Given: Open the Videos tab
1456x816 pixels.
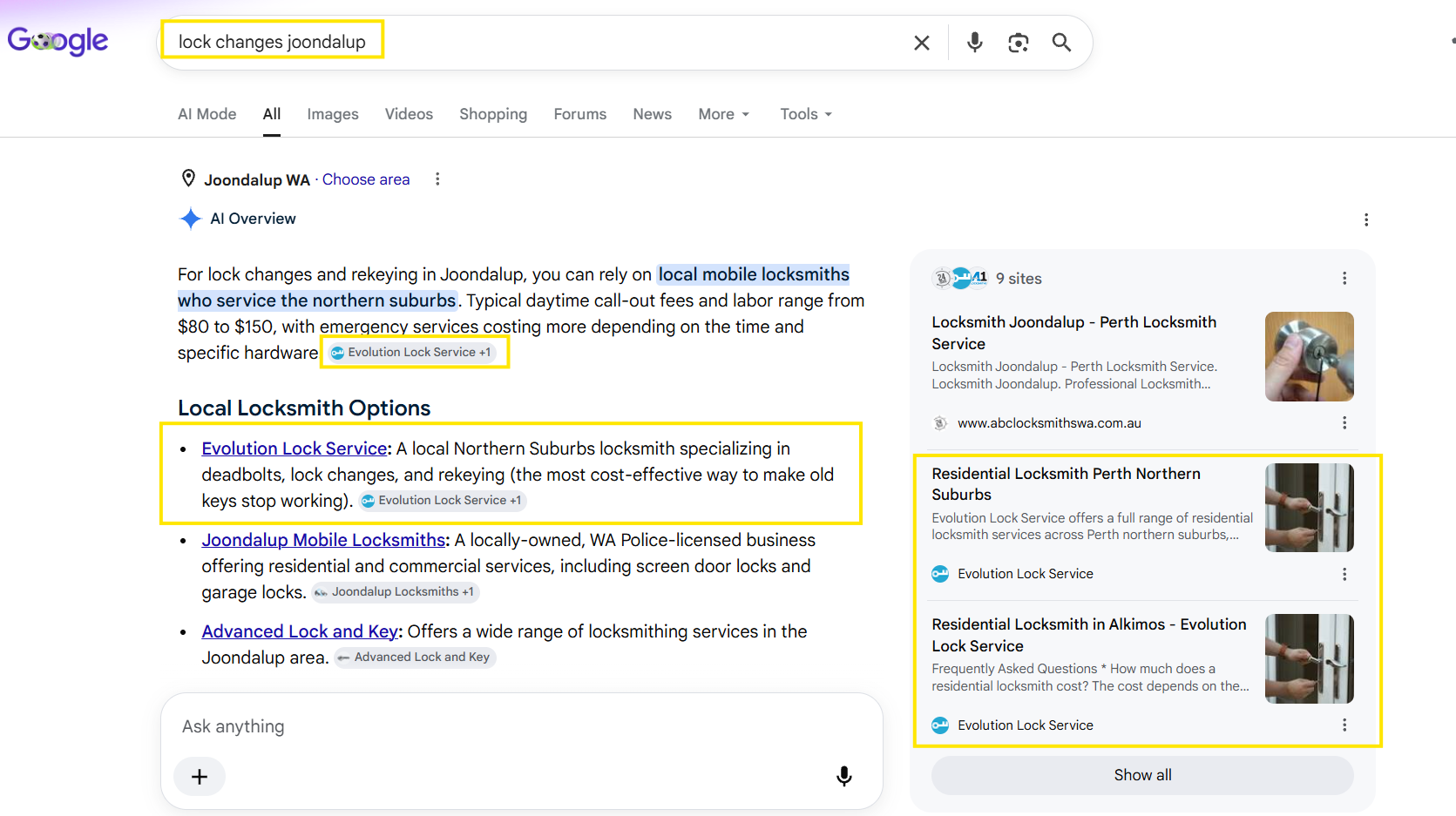Looking at the screenshot, I should (409, 114).
